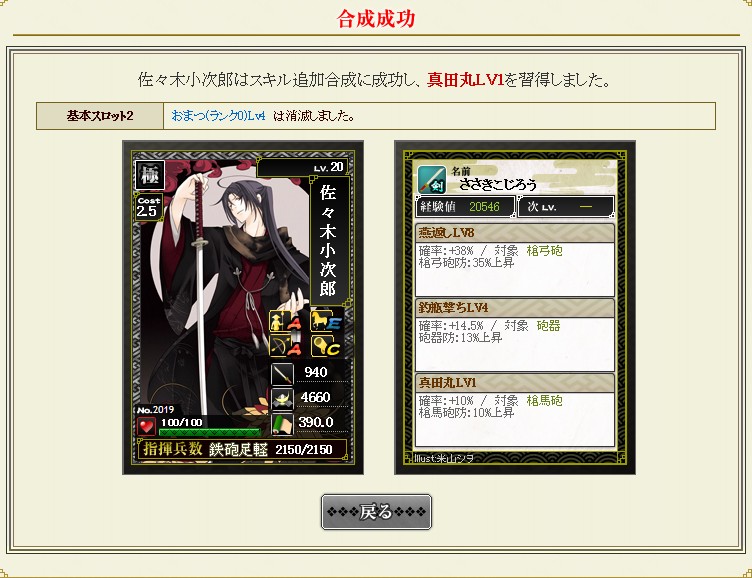Click the defense helmet stat icon
This screenshot has width=752, height=578.
282,398
